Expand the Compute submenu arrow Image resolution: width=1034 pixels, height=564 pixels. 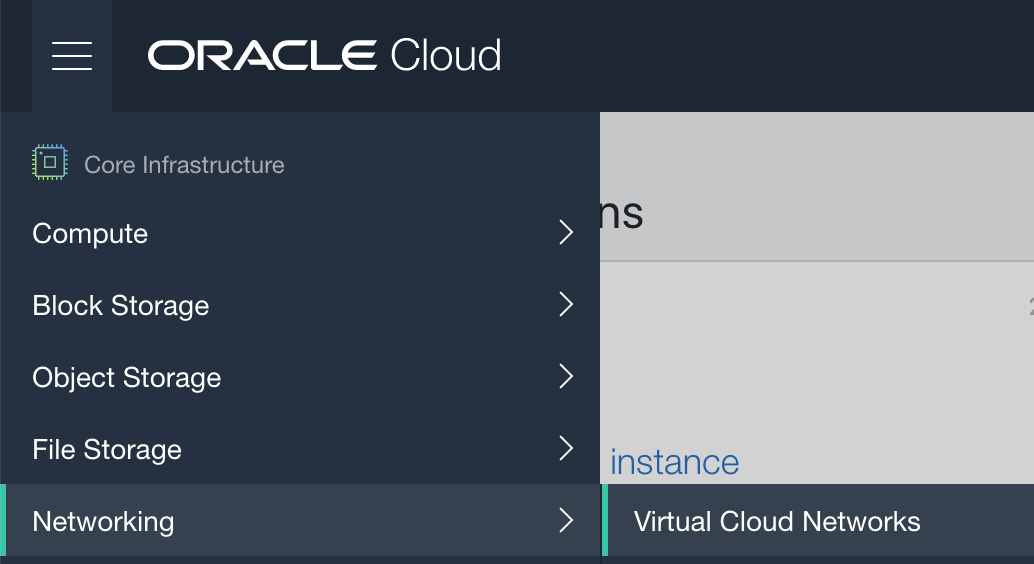566,233
